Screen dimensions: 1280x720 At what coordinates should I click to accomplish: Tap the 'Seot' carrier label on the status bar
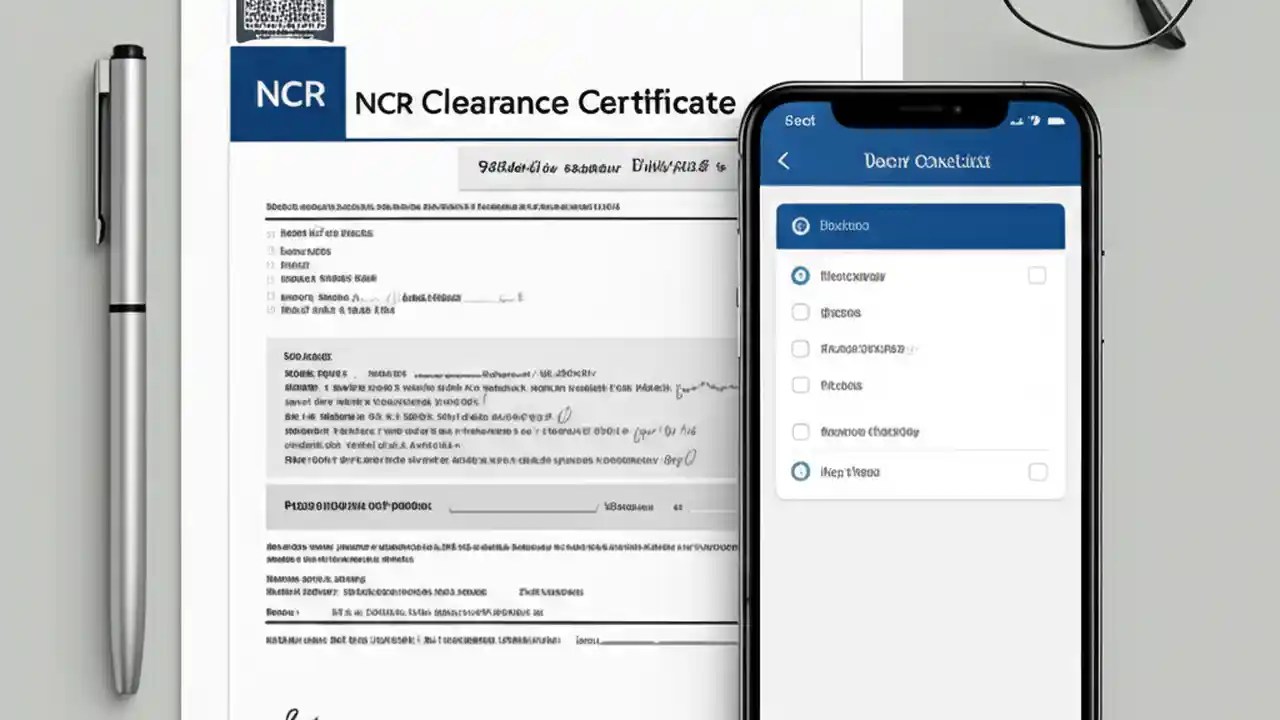[x=799, y=120]
